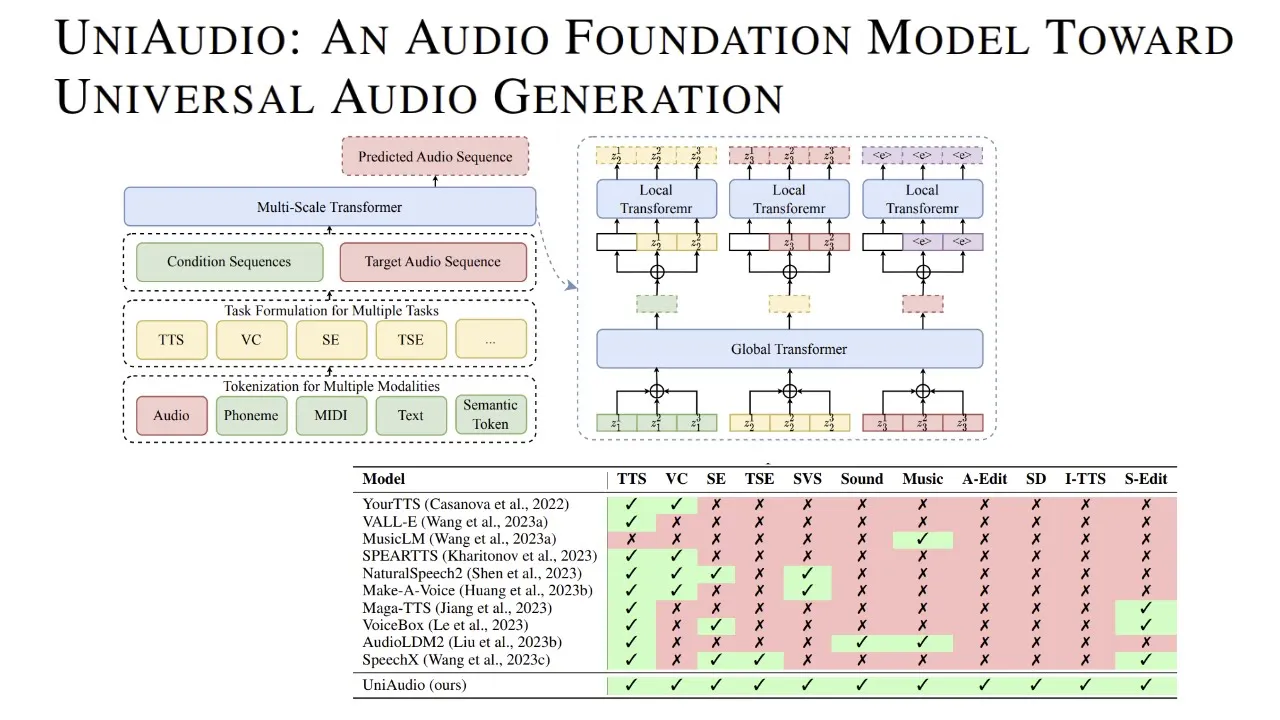This screenshot has height=720, width=1280.
Task: Click VoiceBox's SE checkmark cell
Action: pos(716,626)
